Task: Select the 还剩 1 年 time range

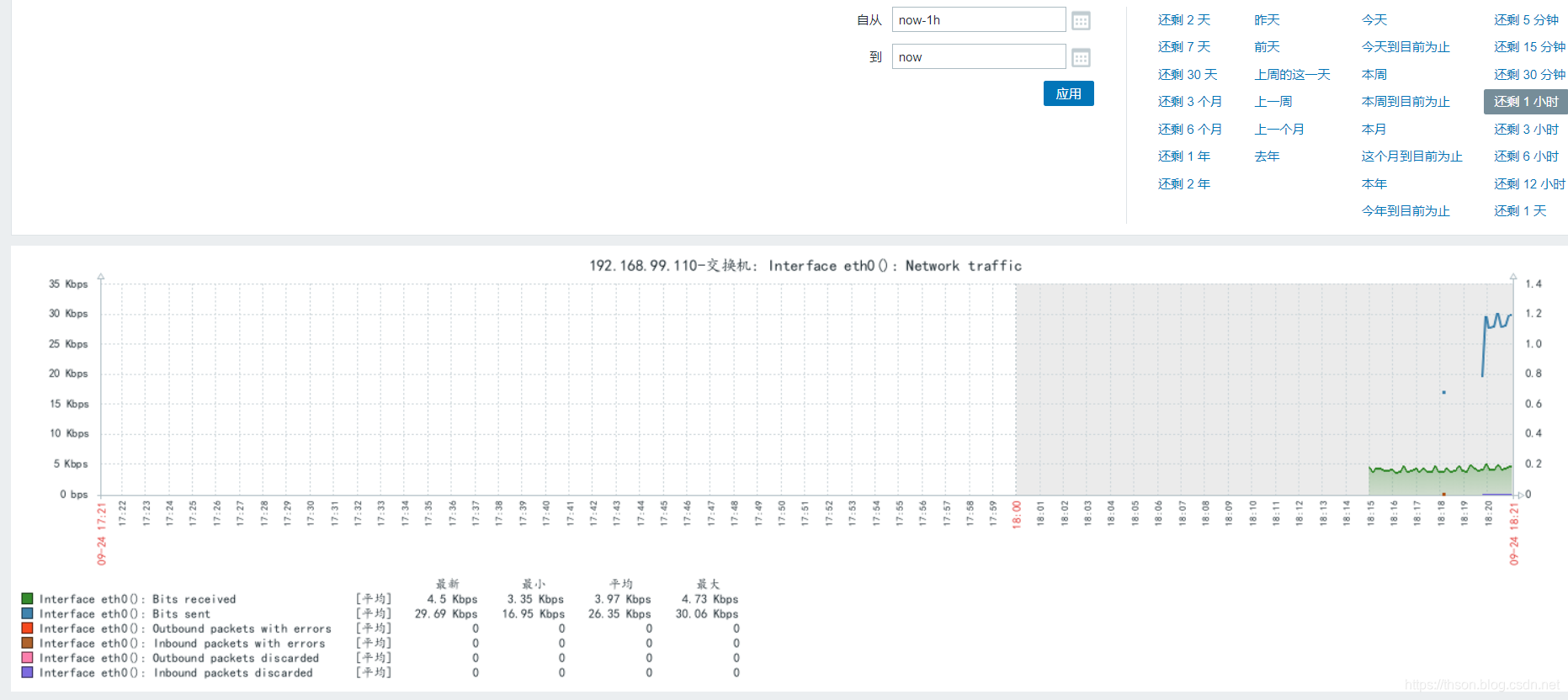Action: coord(1183,156)
